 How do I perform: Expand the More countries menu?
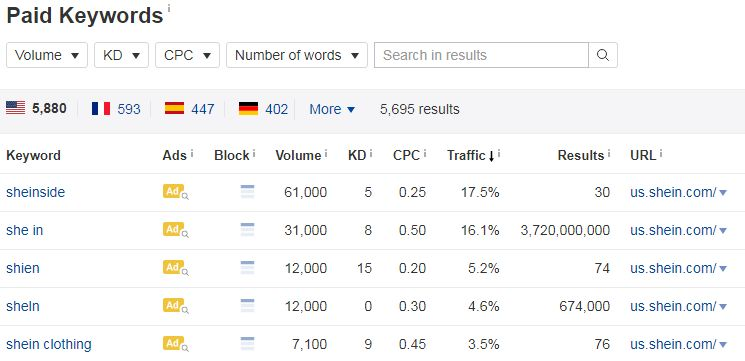coord(332,109)
